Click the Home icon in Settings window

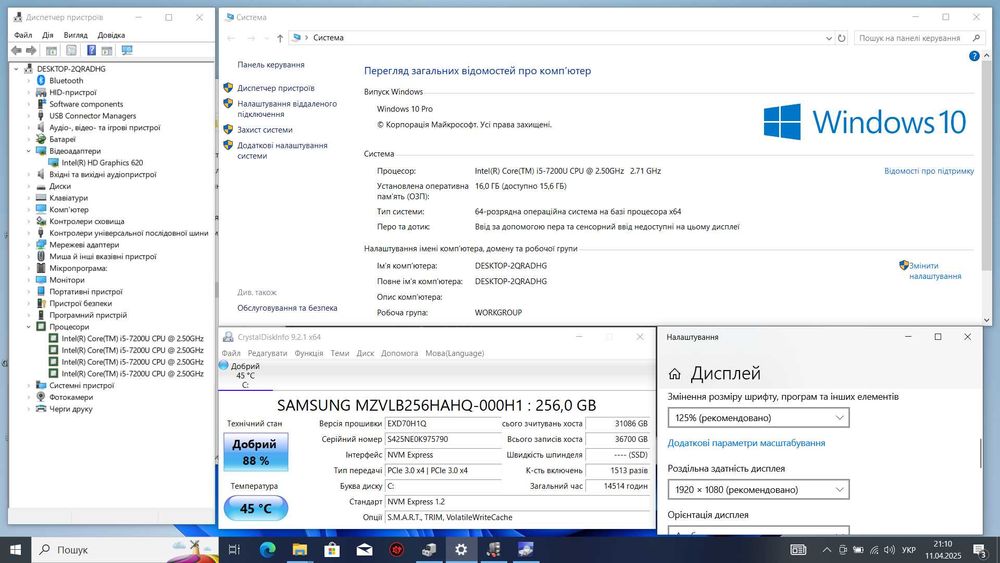click(x=675, y=374)
